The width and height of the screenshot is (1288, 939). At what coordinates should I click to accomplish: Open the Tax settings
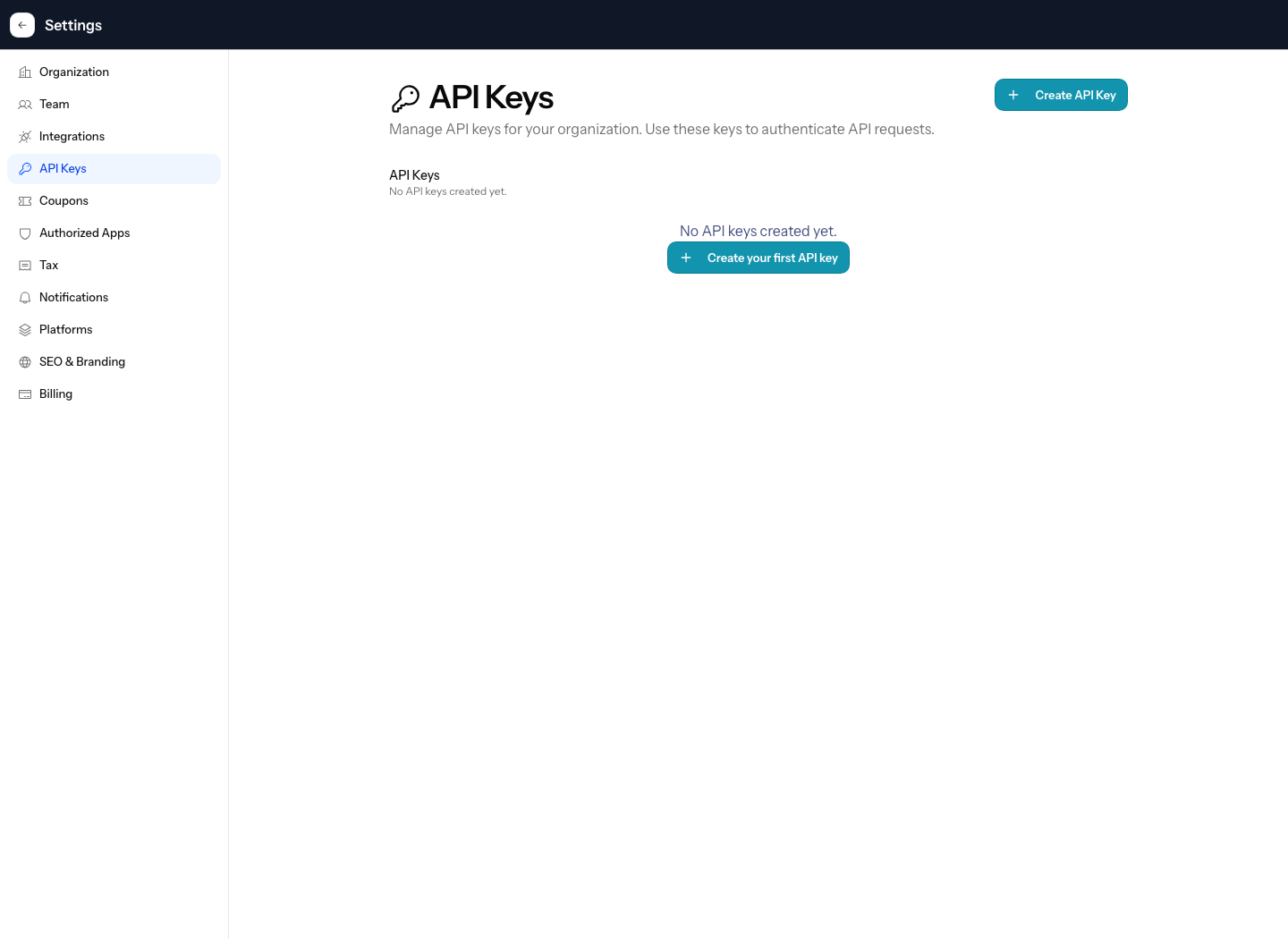point(114,266)
